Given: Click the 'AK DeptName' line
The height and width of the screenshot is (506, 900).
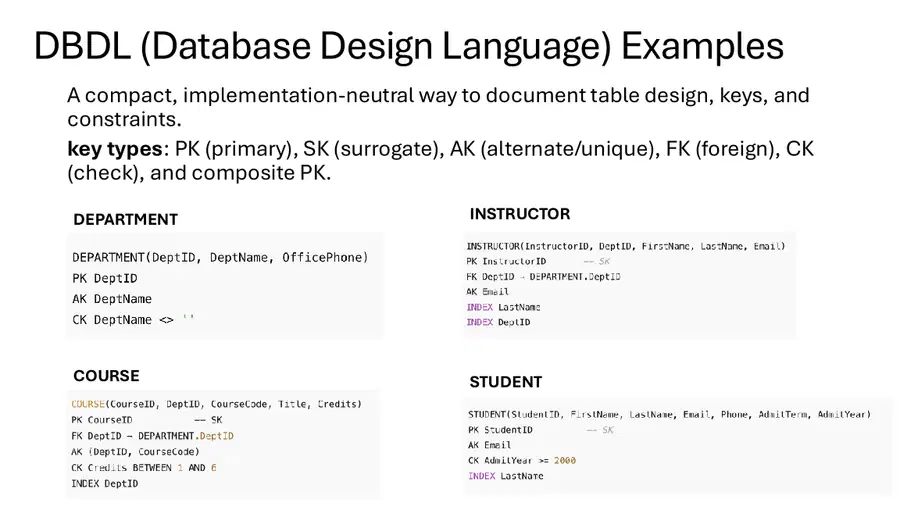Looking at the screenshot, I should (112, 299).
